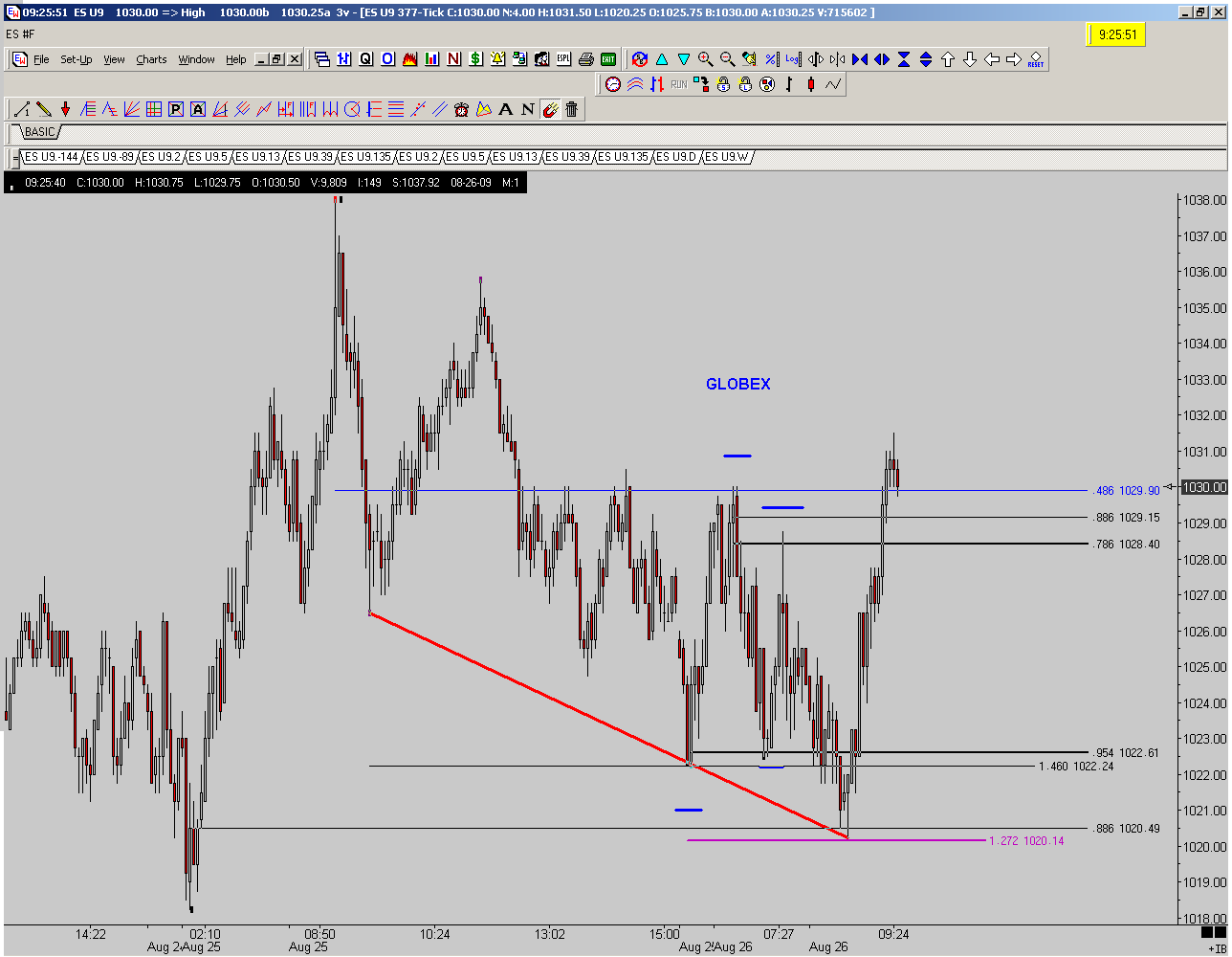This screenshot has width=1232, height=957.
Task: Switch chart to candlestick style
Action: point(811,84)
